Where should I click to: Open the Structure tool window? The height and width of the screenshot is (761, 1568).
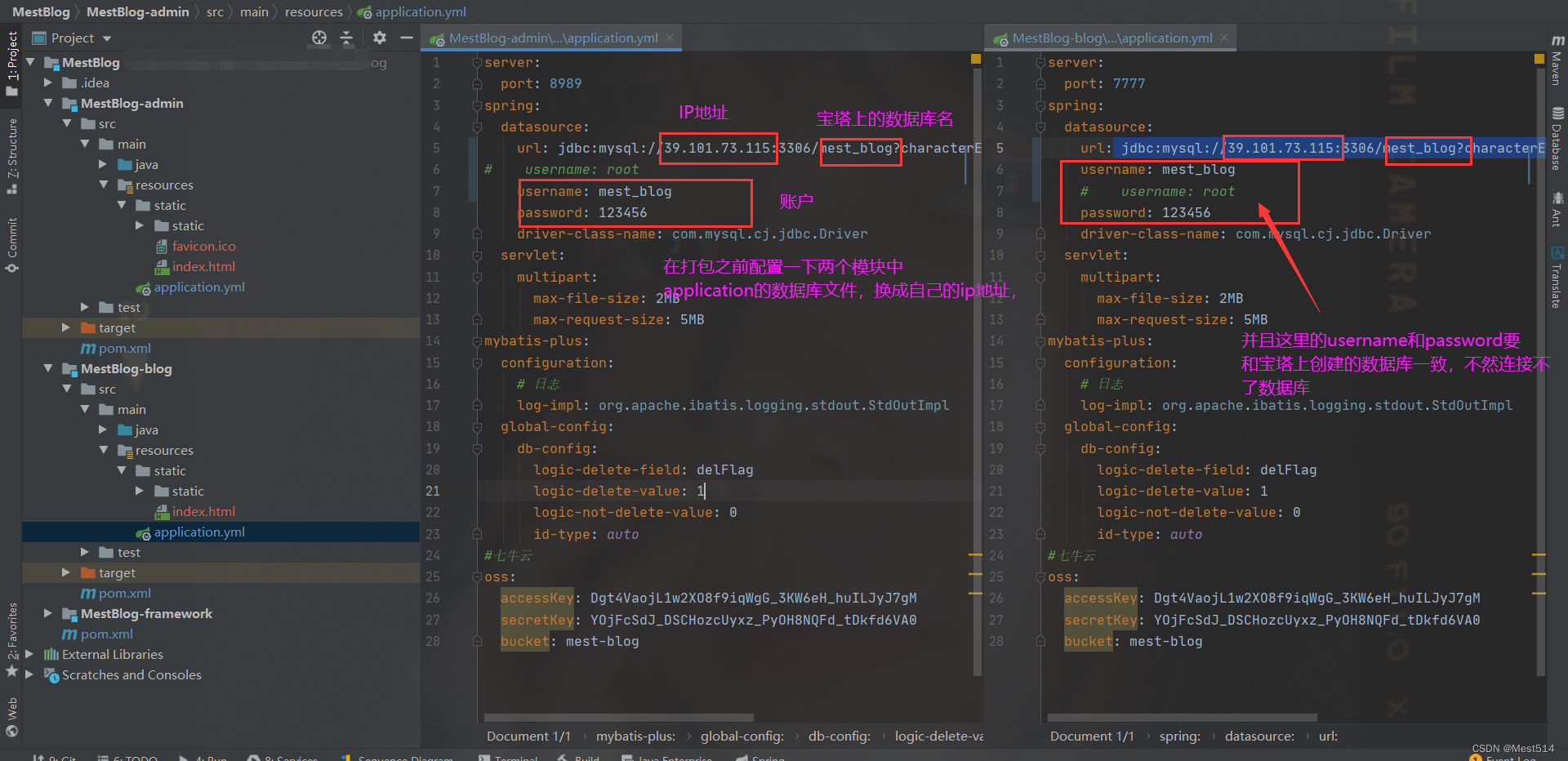tap(11, 156)
